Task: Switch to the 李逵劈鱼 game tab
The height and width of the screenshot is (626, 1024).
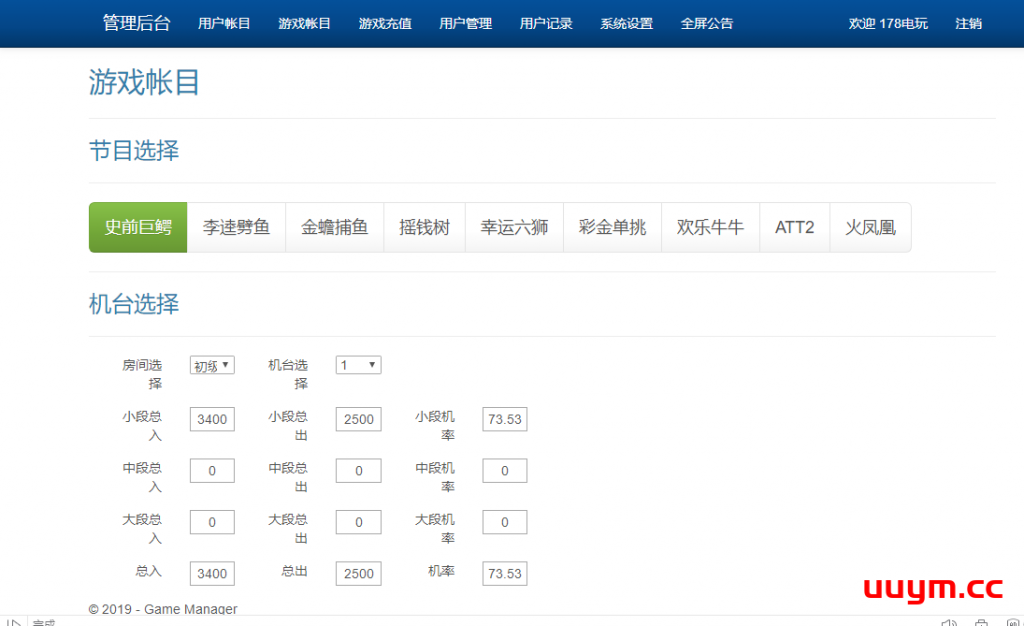Action: click(x=236, y=227)
